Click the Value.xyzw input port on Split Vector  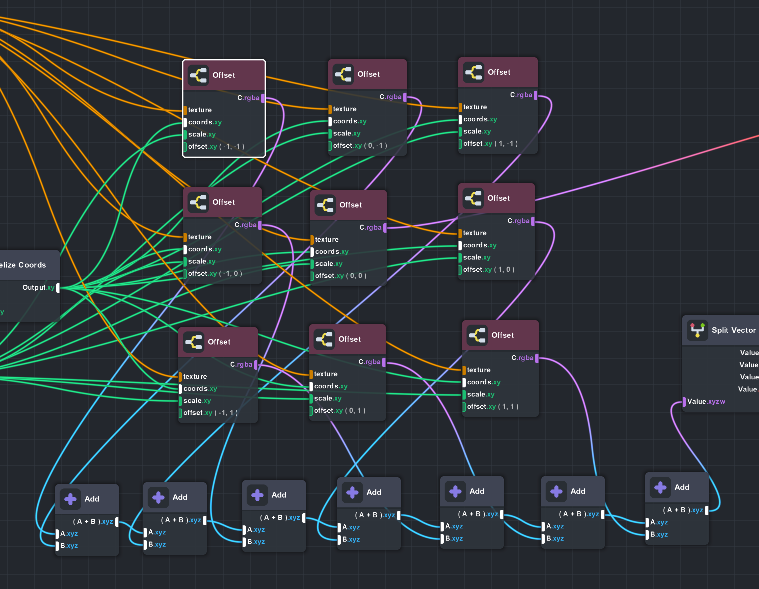point(684,402)
